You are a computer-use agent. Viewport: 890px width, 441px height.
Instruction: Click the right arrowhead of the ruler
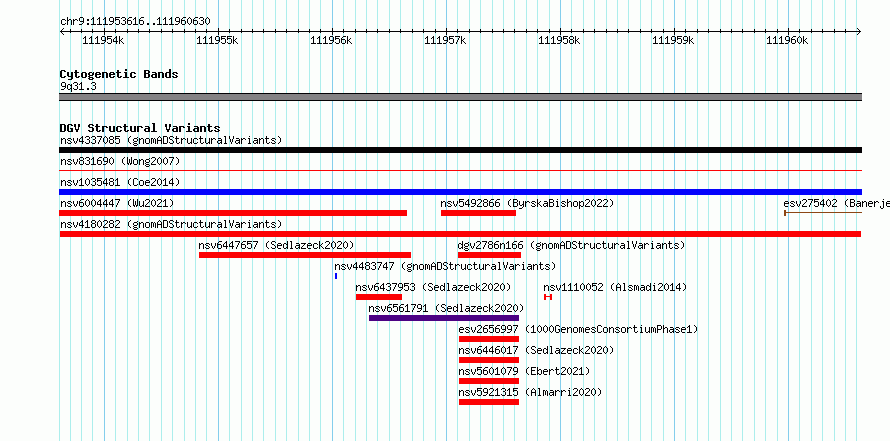click(859, 31)
